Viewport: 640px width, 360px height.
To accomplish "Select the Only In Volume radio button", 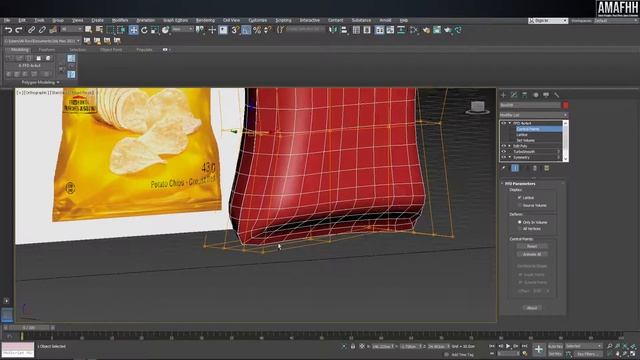I will [x=520, y=222].
